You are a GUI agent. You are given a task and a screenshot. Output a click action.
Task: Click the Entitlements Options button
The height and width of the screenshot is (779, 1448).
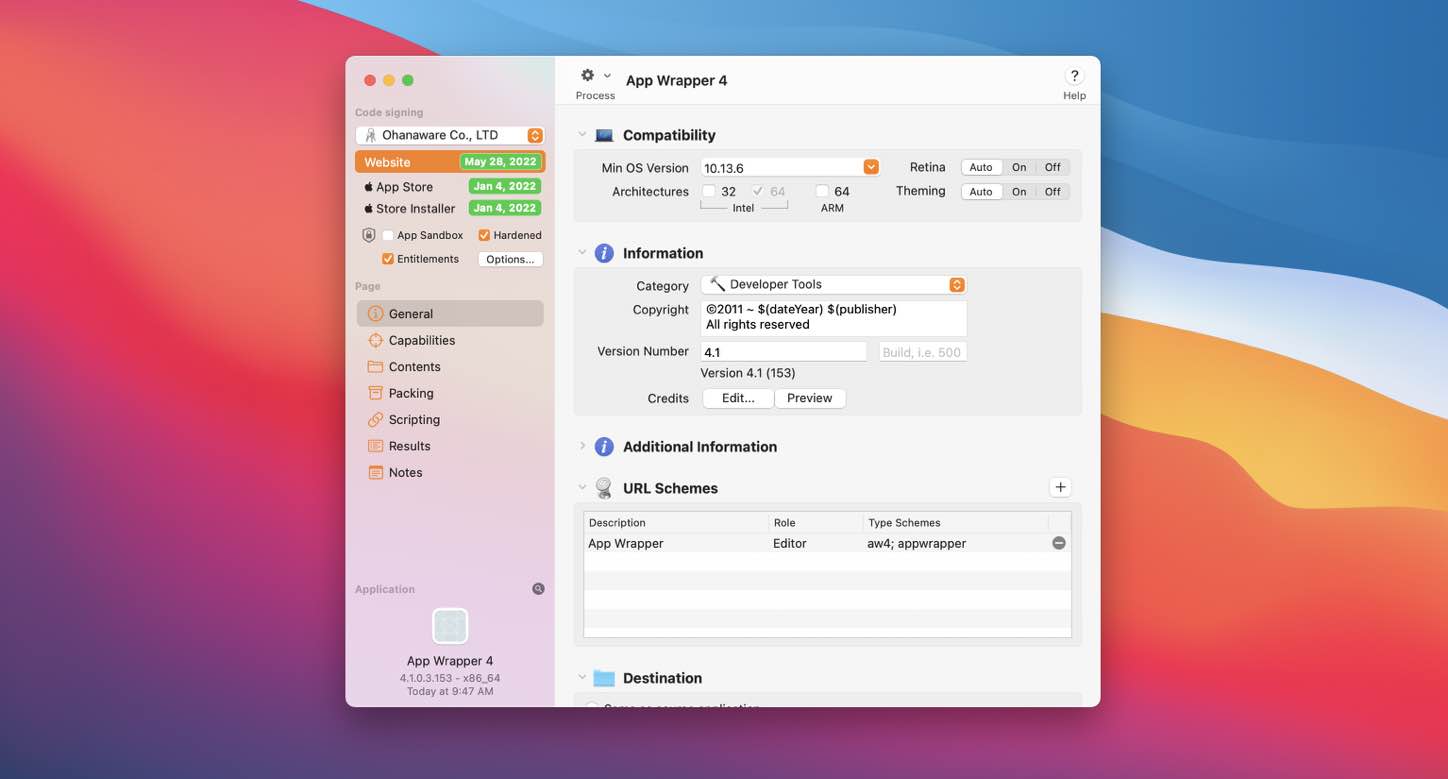pyautogui.click(x=510, y=259)
